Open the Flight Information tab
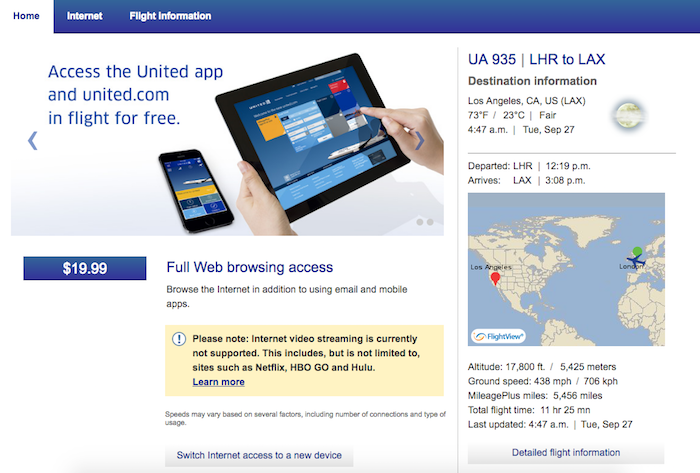Viewport: 700px width, 473px height. (170, 16)
